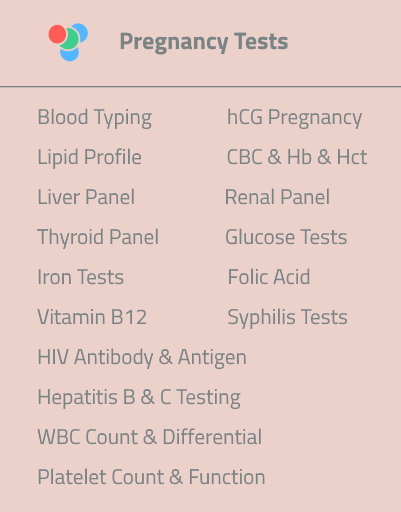
Task: Open Platelet Count & Function link
Action: (x=151, y=477)
